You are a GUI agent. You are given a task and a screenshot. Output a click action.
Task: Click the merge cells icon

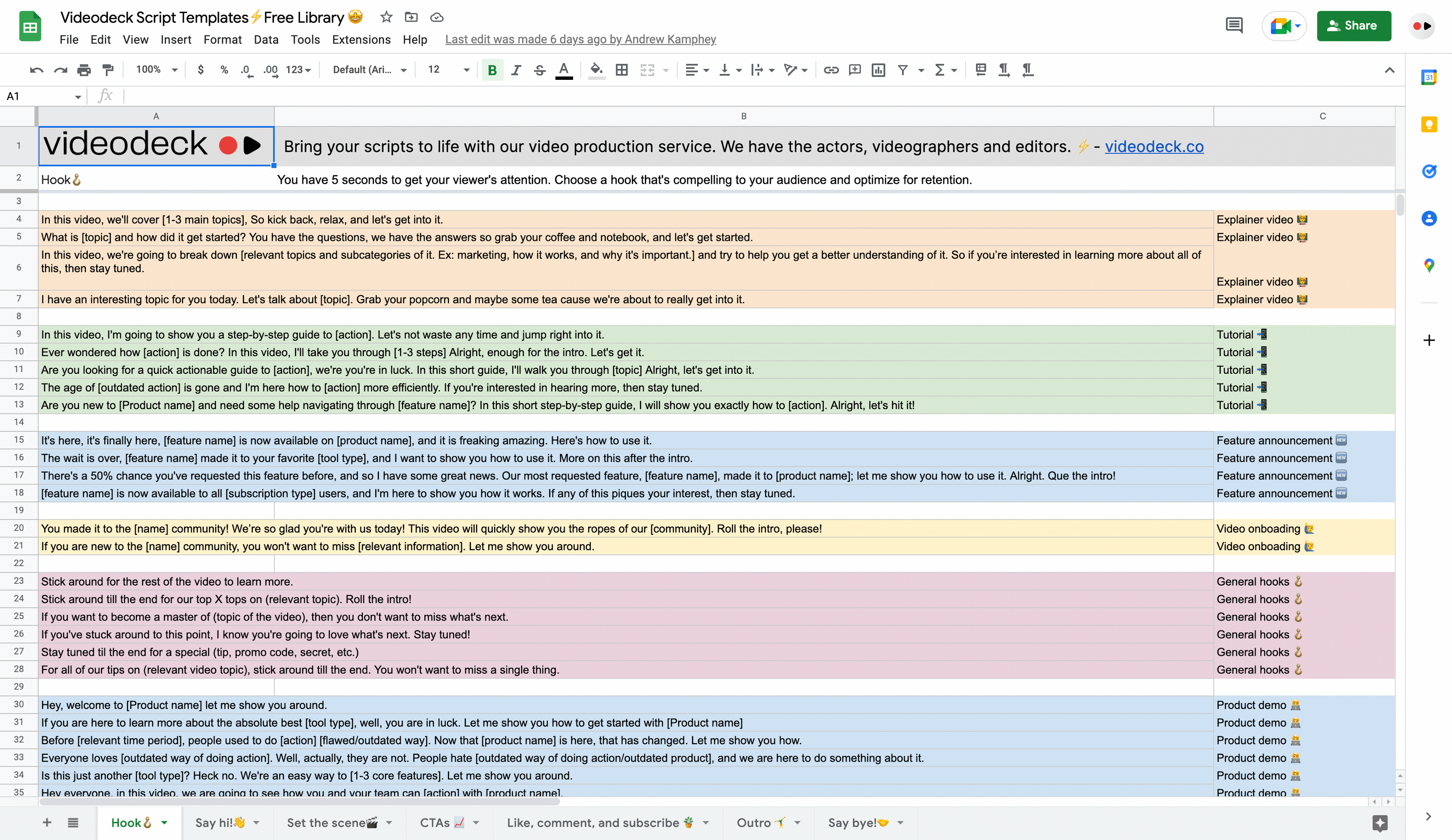[648, 70]
